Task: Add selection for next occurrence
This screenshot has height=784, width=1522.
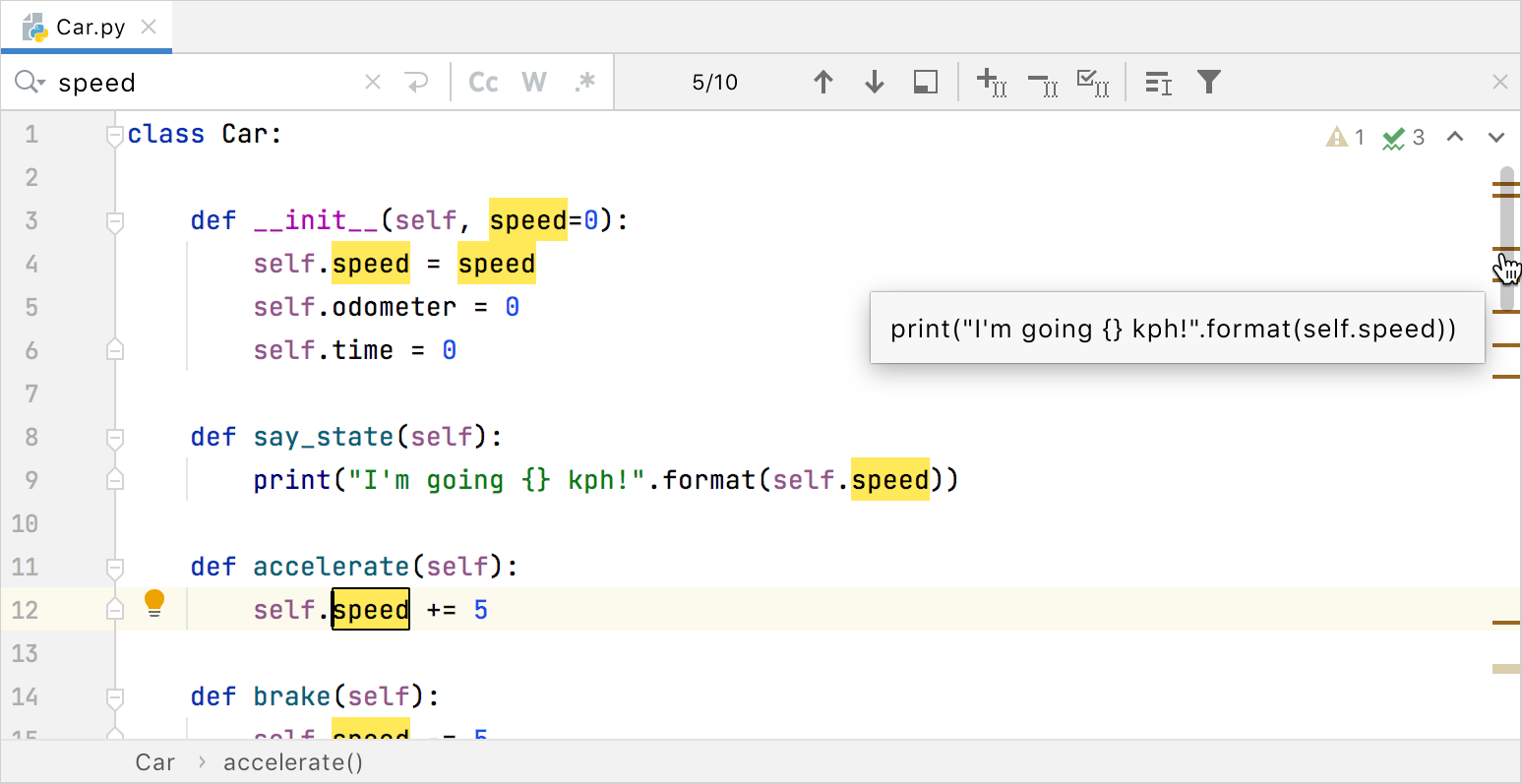Action: [x=991, y=83]
